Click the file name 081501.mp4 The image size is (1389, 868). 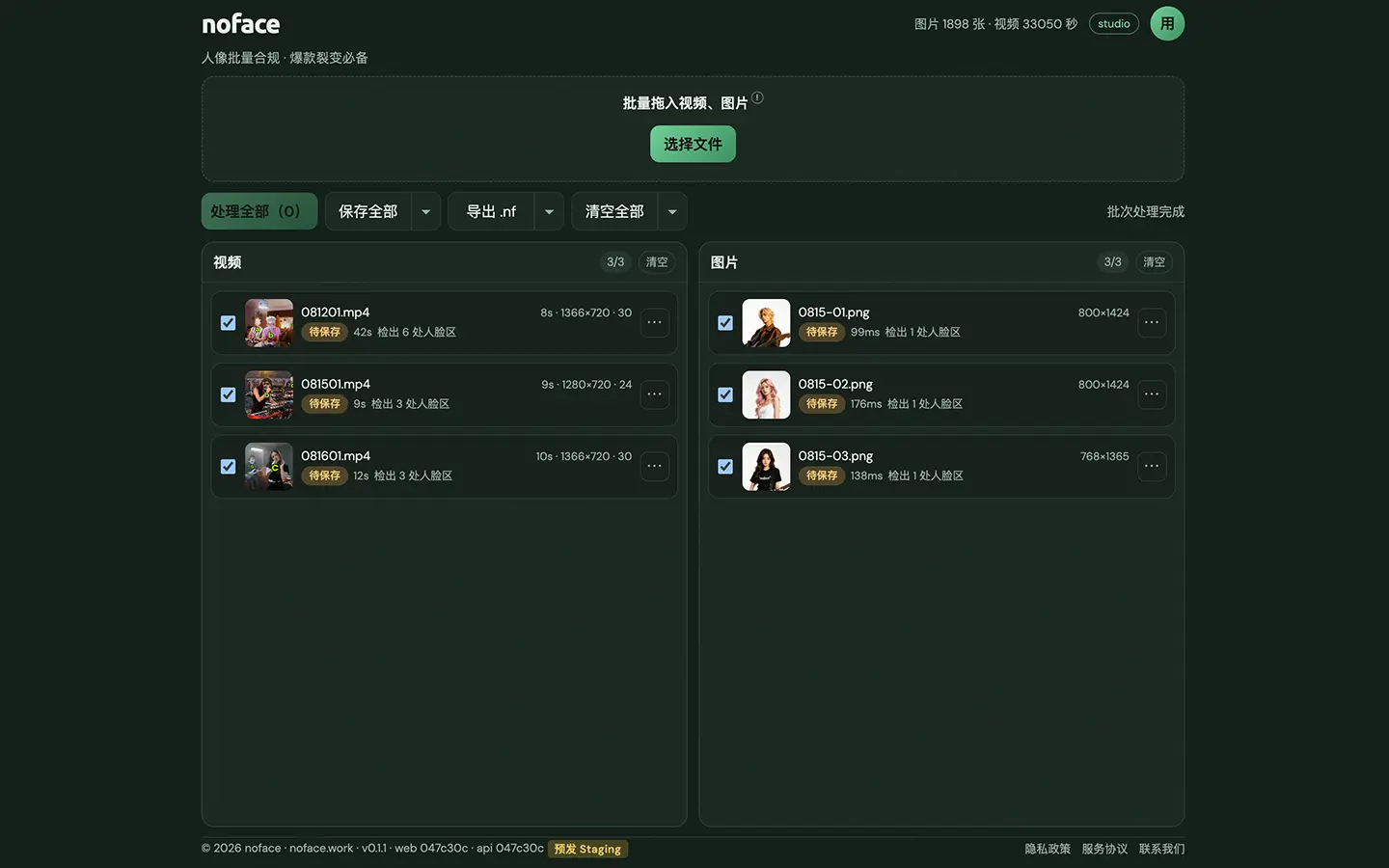pos(336,384)
